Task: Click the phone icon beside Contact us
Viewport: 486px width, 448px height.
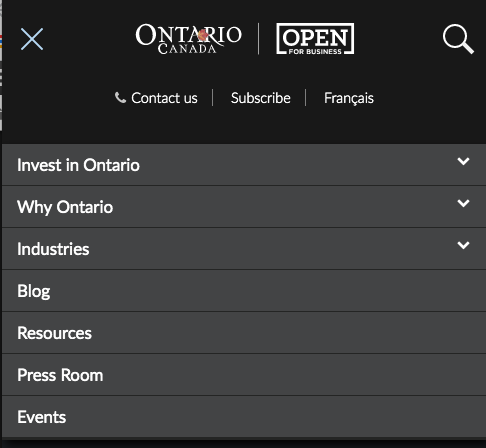Action: (x=120, y=98)
